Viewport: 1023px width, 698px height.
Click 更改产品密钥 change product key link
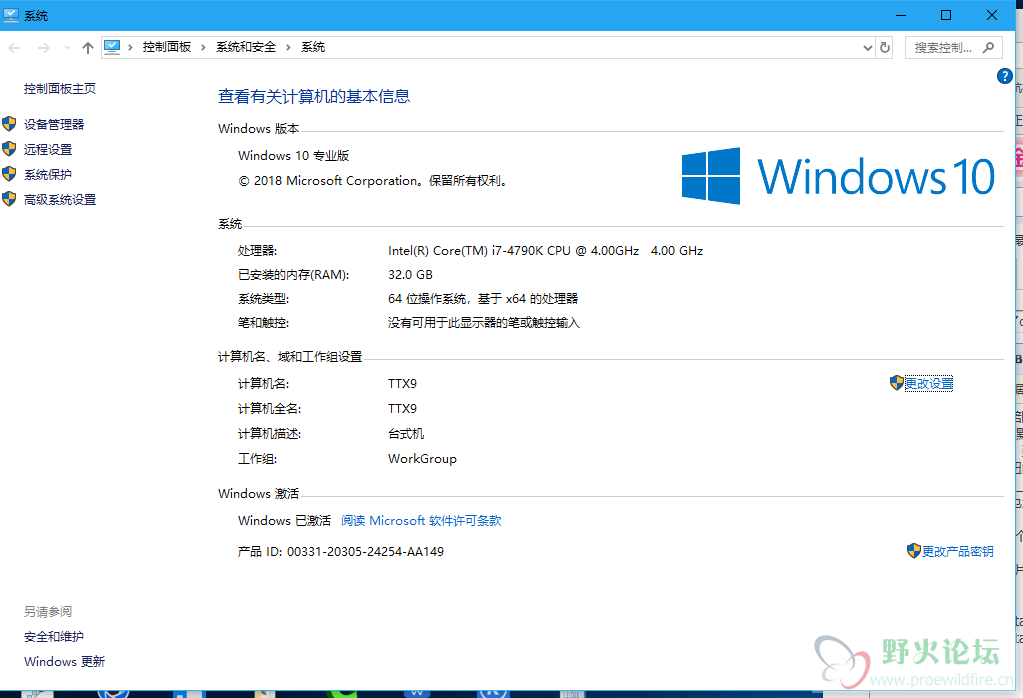click(x=958, y=552)
